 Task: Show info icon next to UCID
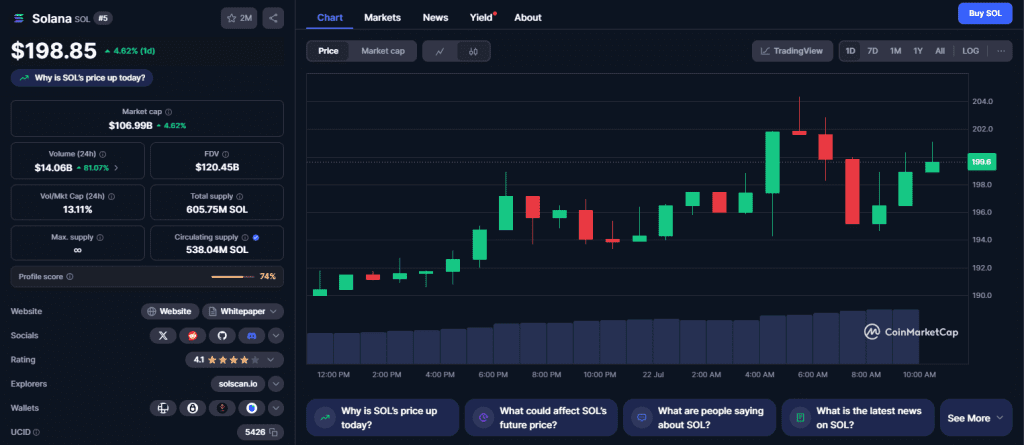(x=37, y=432)
